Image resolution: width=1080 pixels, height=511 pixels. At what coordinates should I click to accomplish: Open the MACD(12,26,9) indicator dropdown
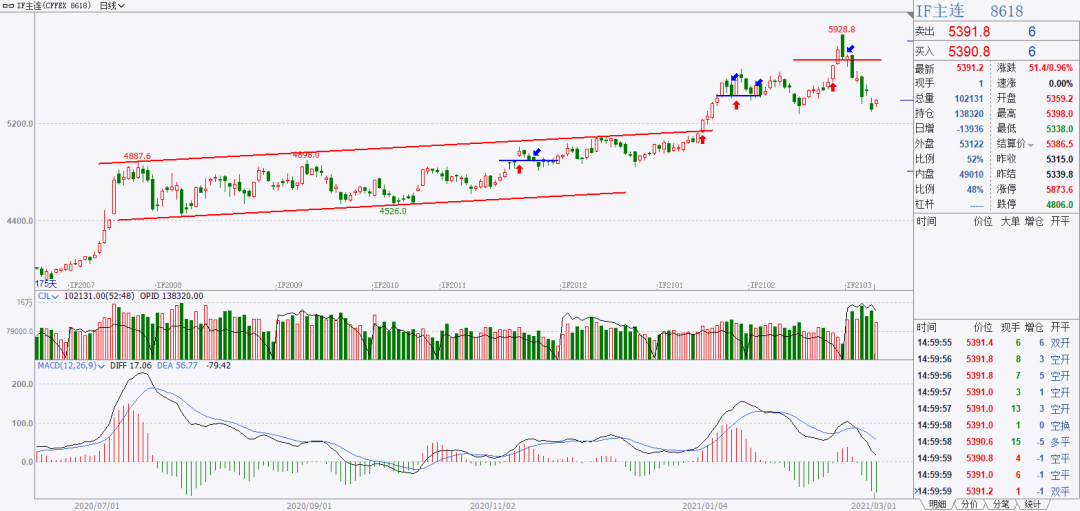click(x=71, y=366)
